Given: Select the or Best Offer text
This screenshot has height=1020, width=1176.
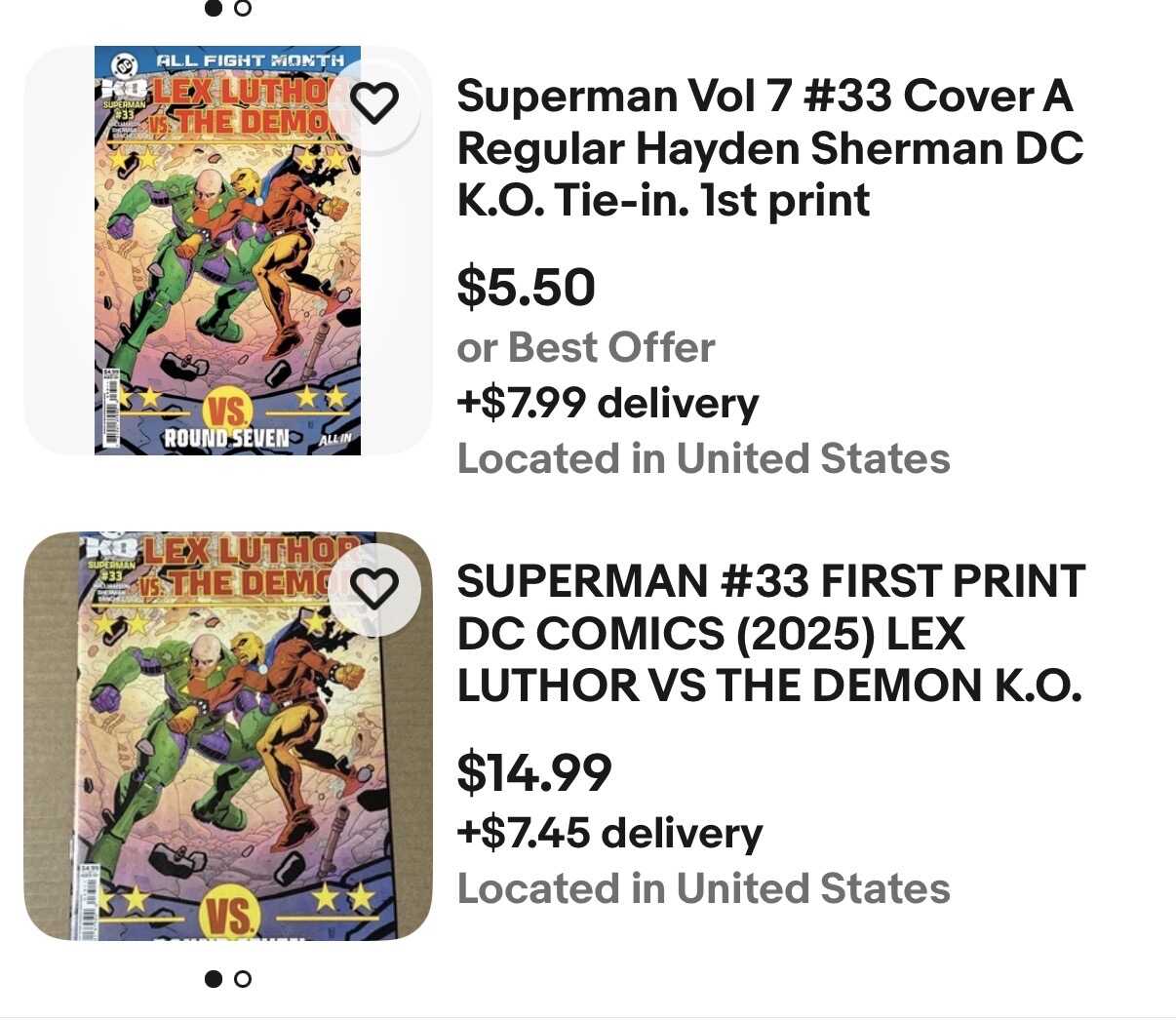Looking at the screenshot, I should (585, 347).
